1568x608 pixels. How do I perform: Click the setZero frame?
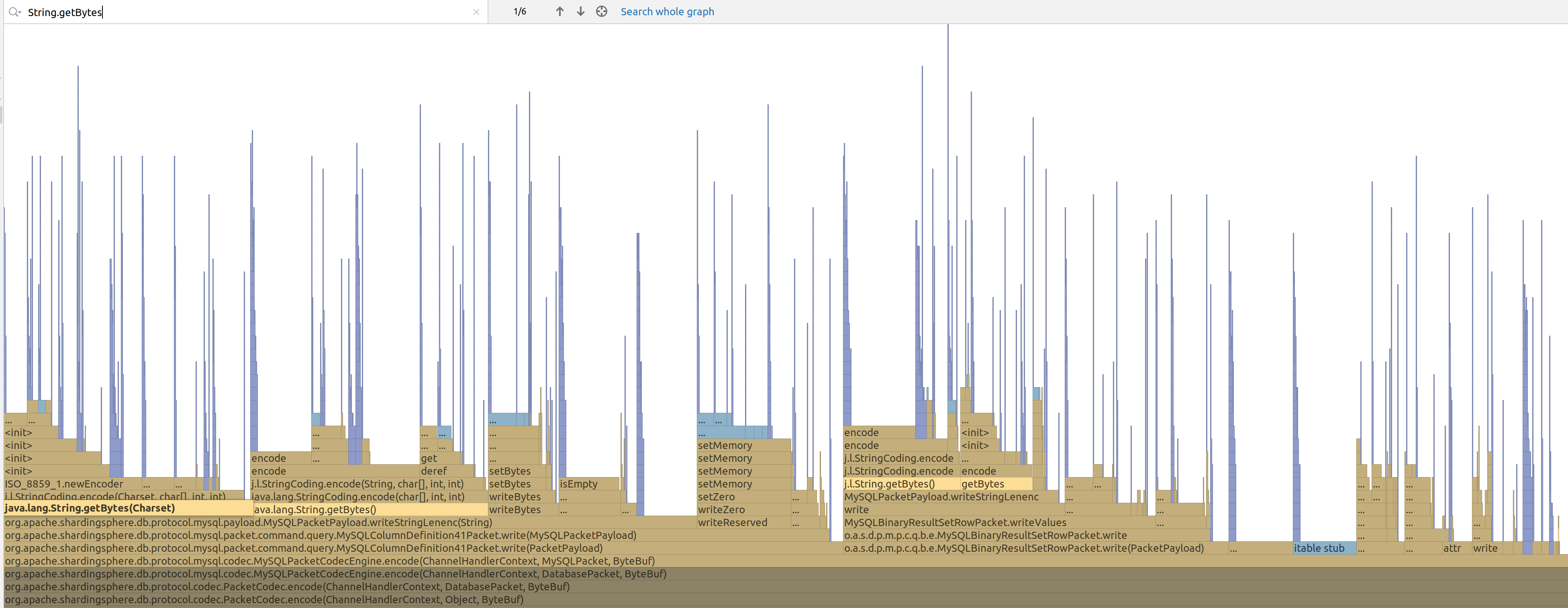[731, 497]
